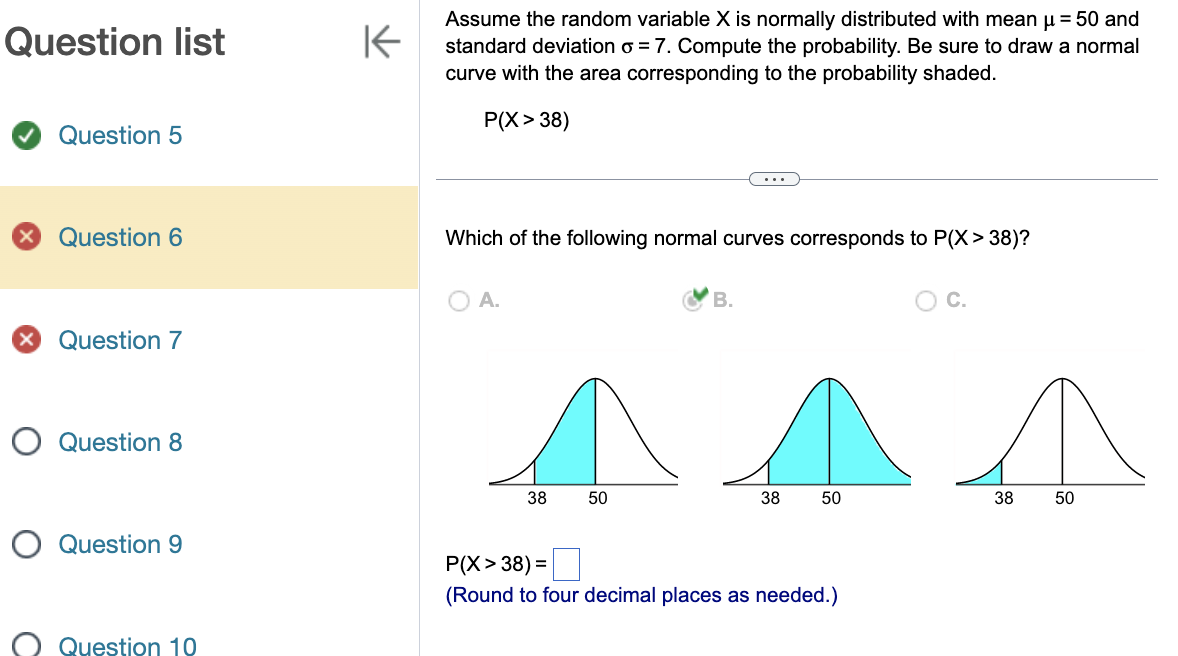Click the green checkmark icon beside Question 5

[24, 135]
